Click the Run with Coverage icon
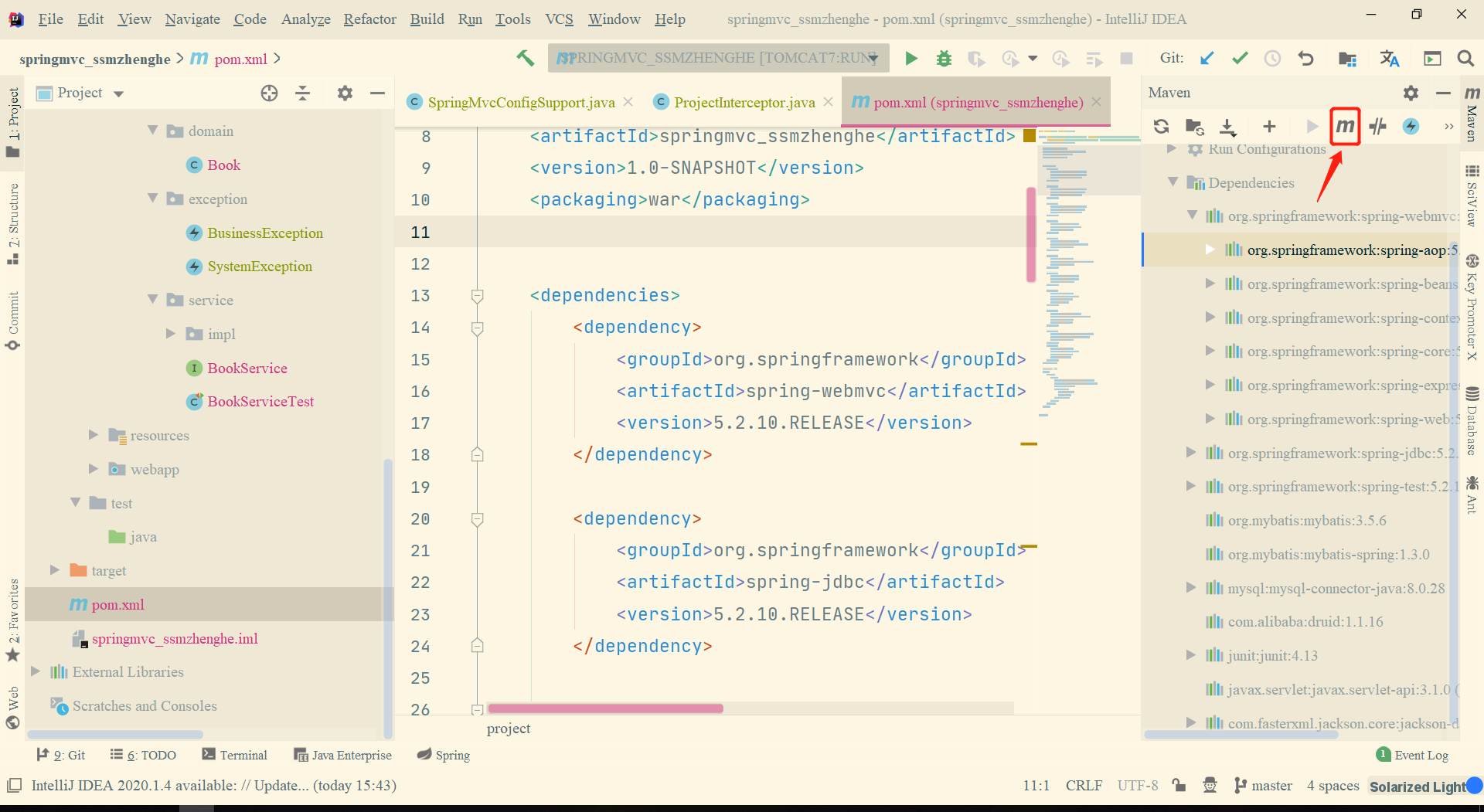This screenshot has width=1484, height=812. [x=976, y=59]
